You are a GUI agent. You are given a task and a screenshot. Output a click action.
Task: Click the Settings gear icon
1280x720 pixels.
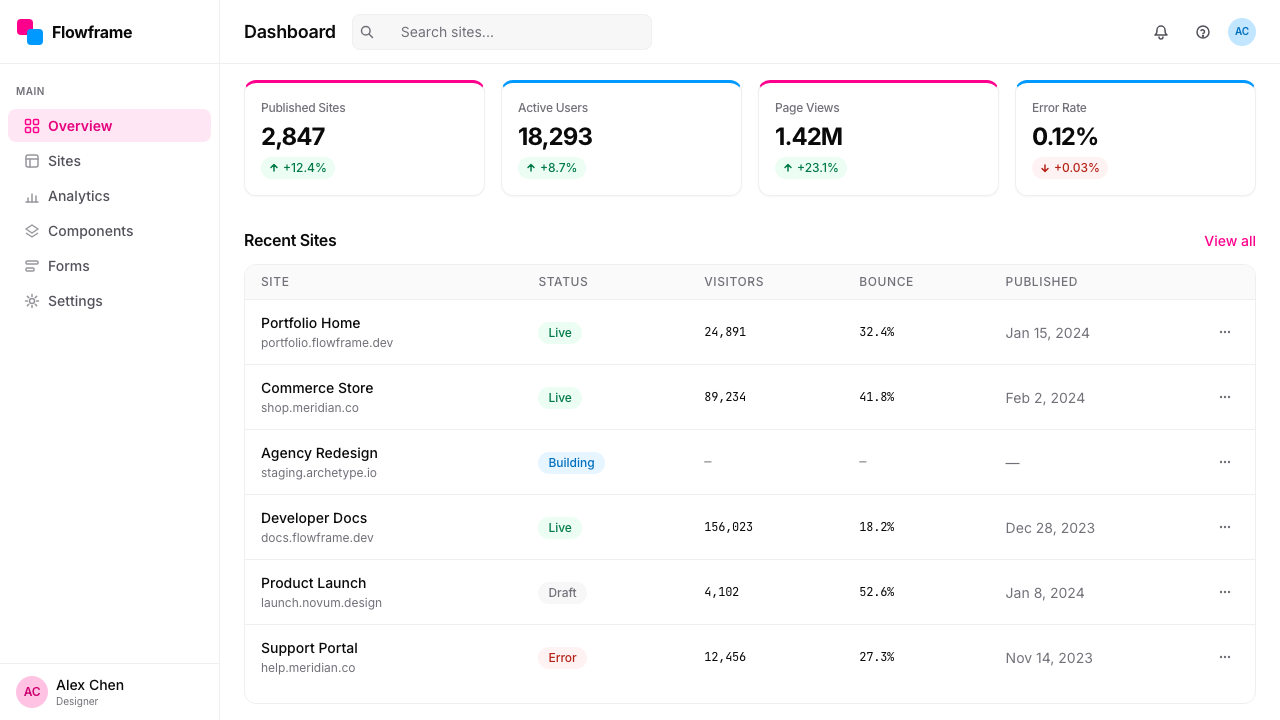(32, 301)
